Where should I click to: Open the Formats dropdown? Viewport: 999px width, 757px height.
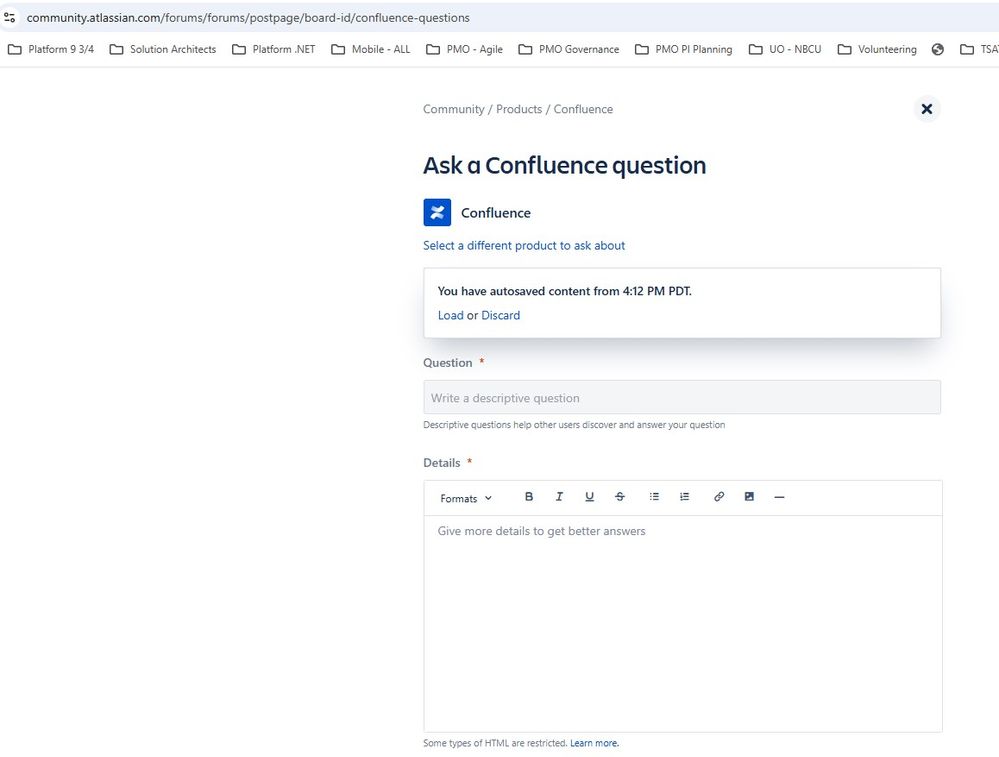point(466,498)
